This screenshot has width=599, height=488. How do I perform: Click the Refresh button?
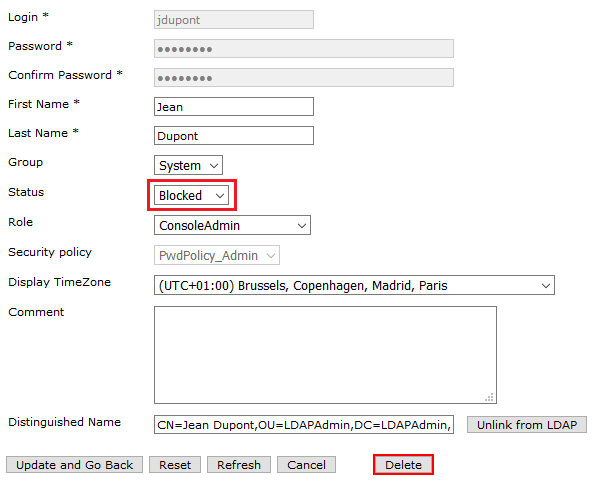[239, 465]
